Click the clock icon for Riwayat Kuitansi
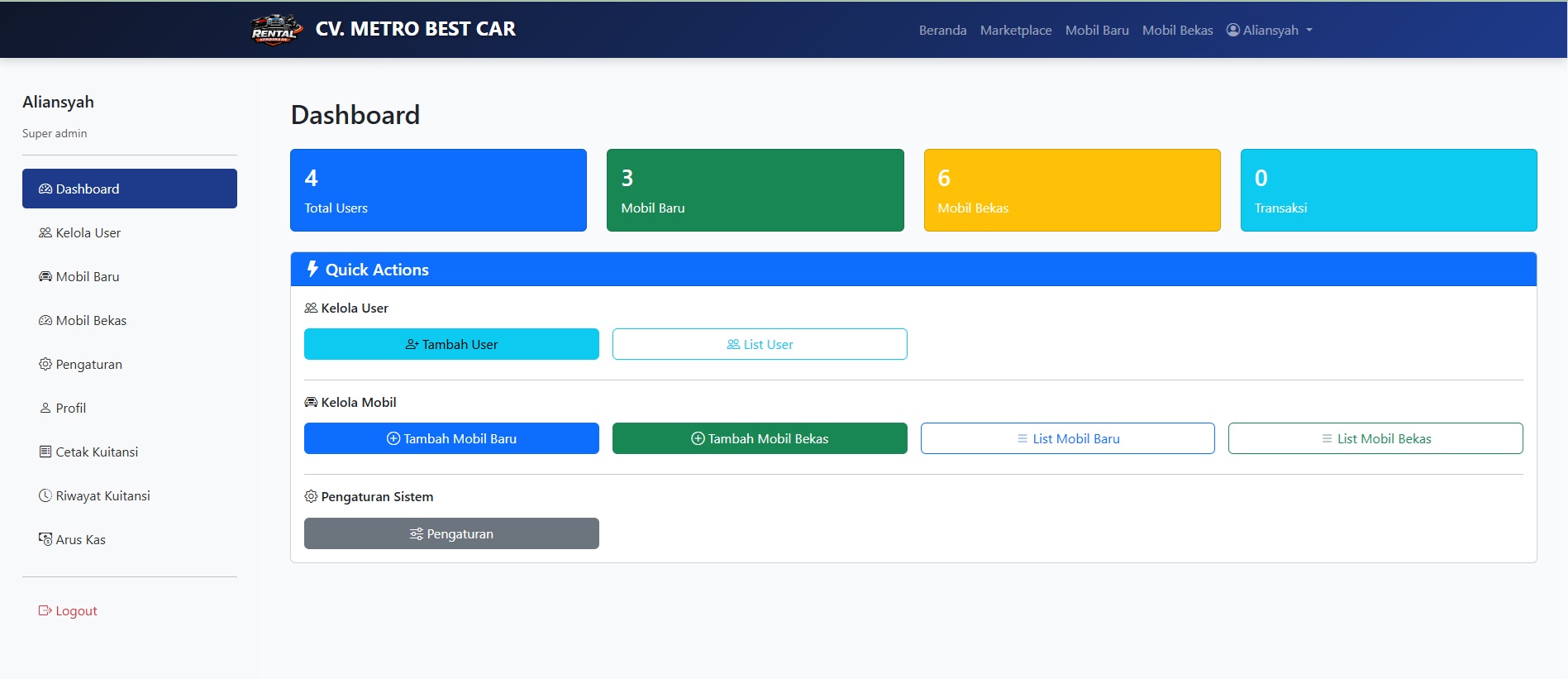The width and height of the screenshot is (1568, 679). [x=45, y=496]
